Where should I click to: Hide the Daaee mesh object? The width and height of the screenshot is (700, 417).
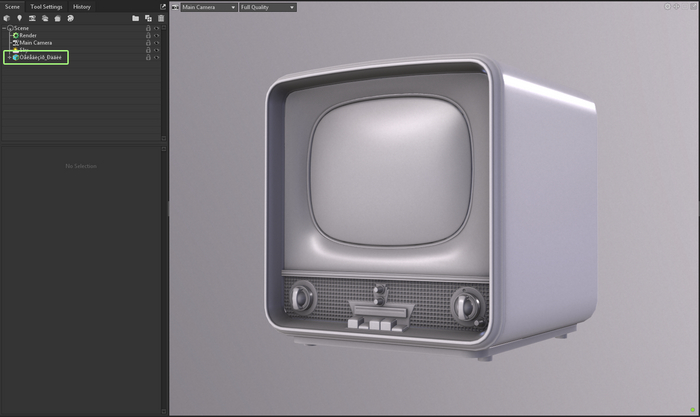[156, 58]
